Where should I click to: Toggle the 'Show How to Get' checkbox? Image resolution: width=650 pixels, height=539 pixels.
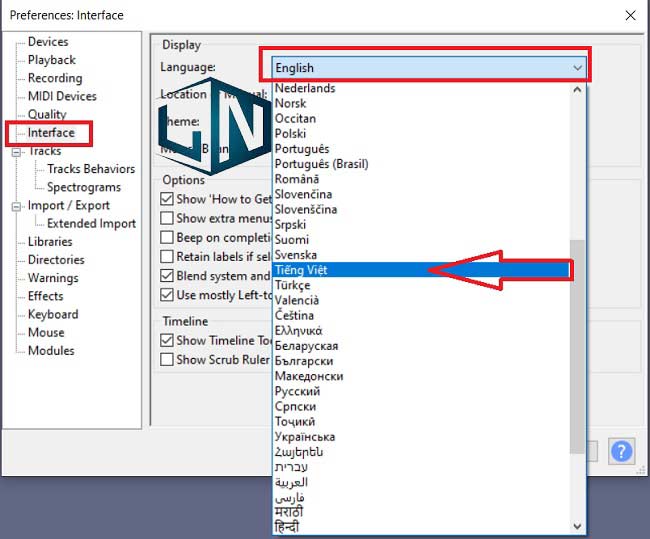point(168,199)
